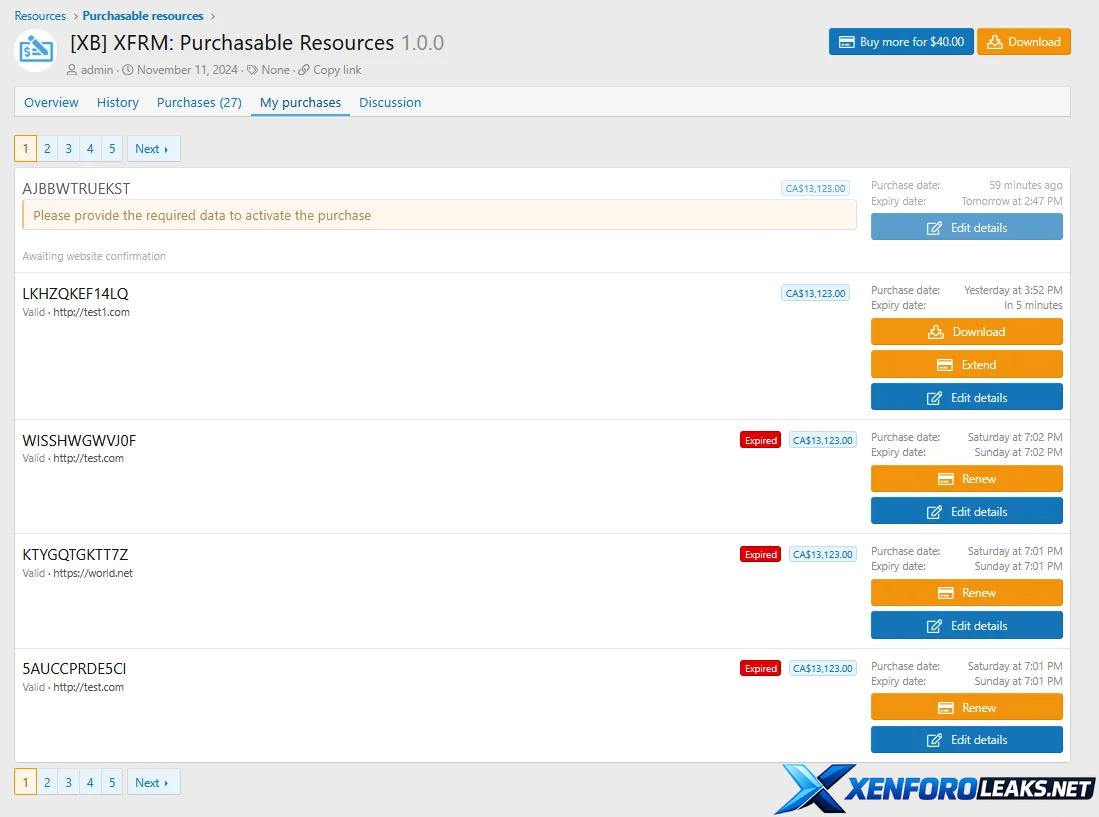Click download icon for LKHZQKEF14LQ purchase
Screen dimensions: 1099x817
click(x=936, y=332)
